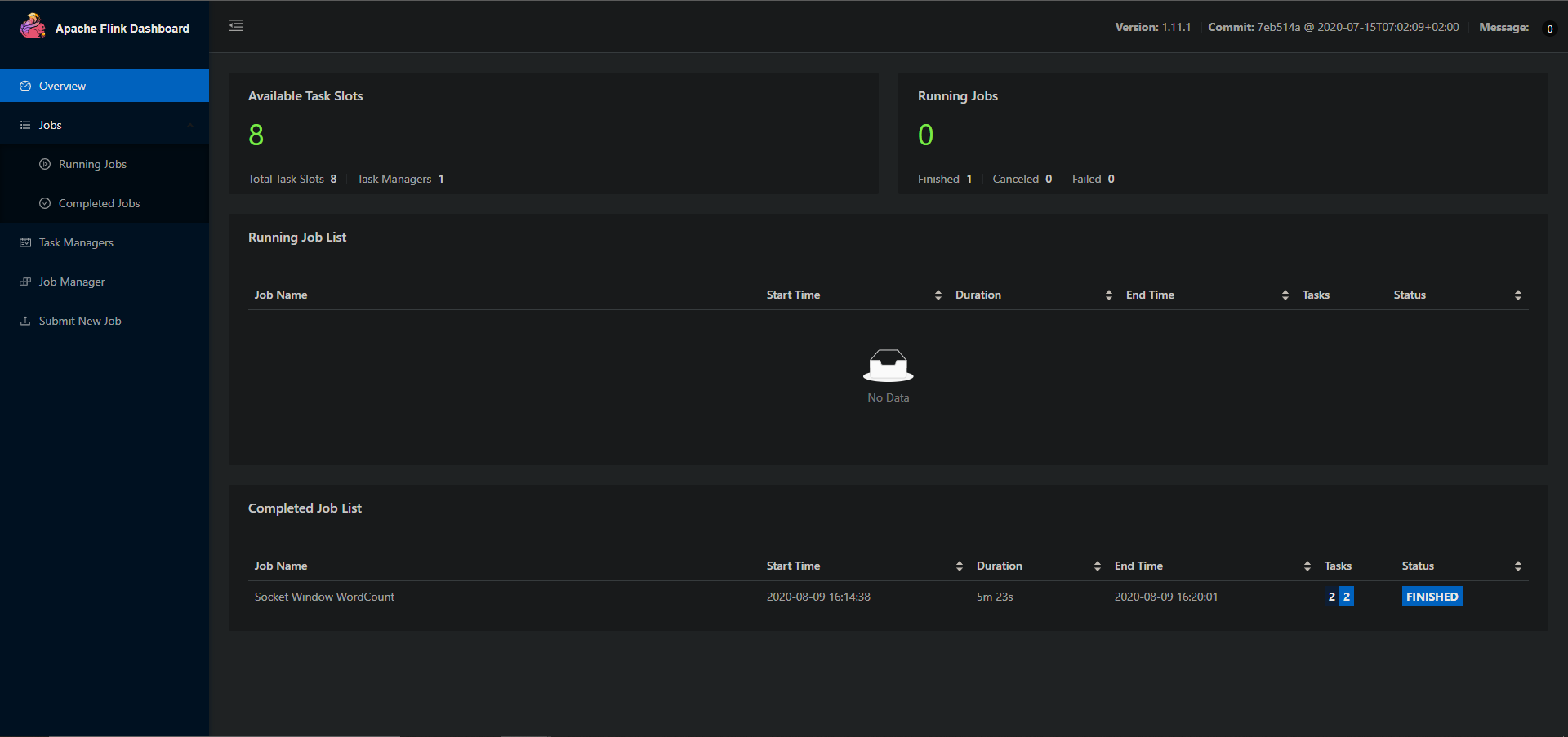Click the Tasks header in Running Job List
This screenshot has width=1568, height=737.
(1316, 295)
